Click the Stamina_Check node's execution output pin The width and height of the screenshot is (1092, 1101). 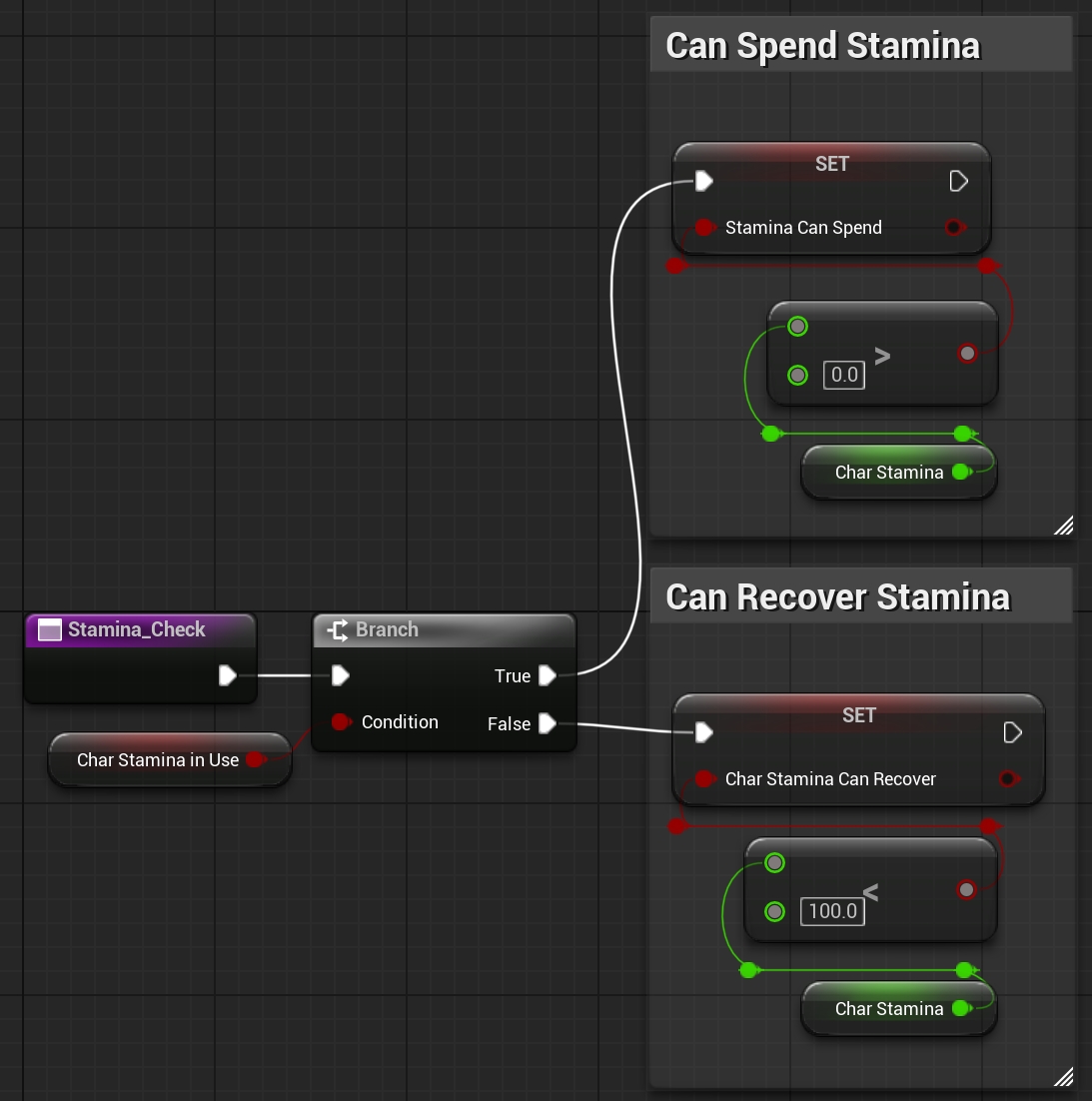(x=227, y=675)
